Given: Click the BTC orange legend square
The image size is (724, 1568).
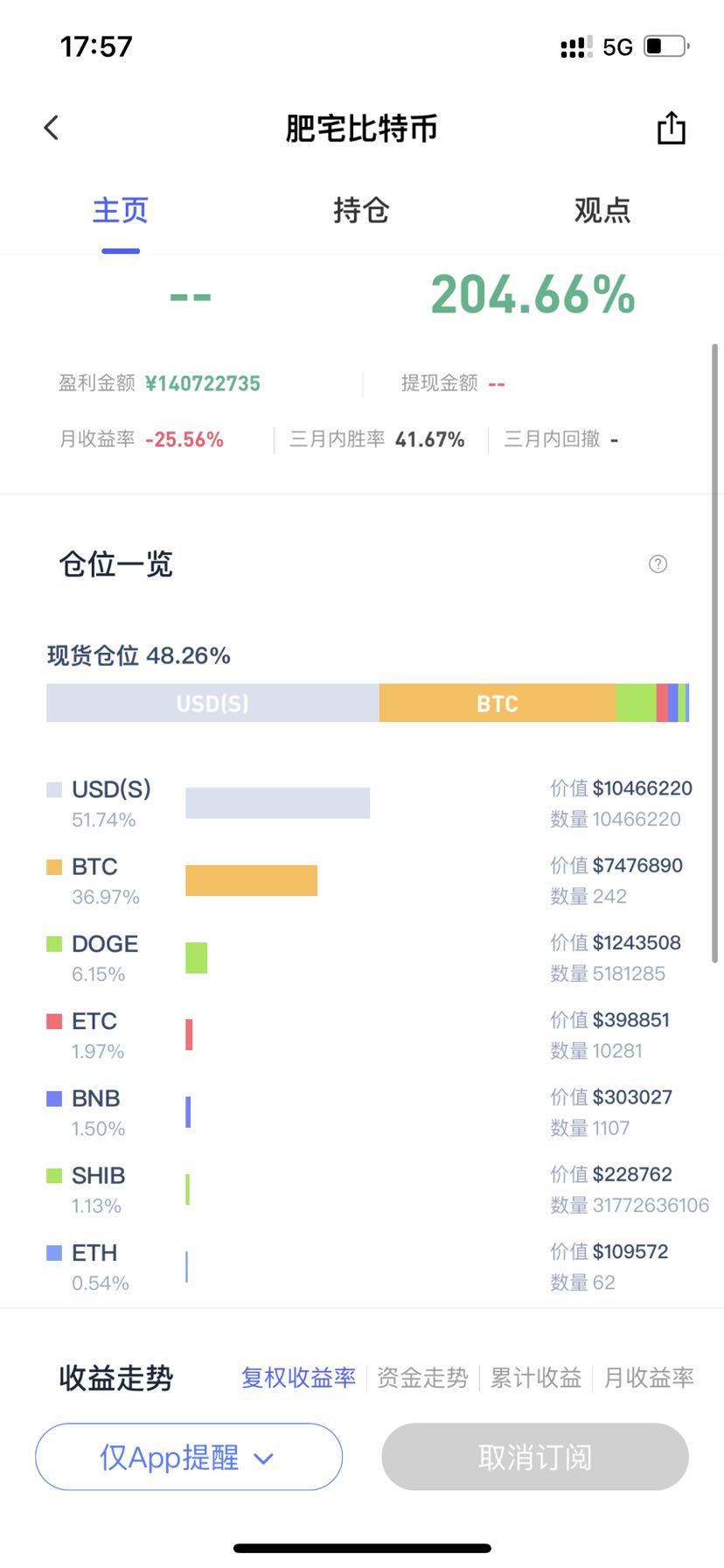Looking at the screenshot, I should pyautogui.click(x=54, y=866).
